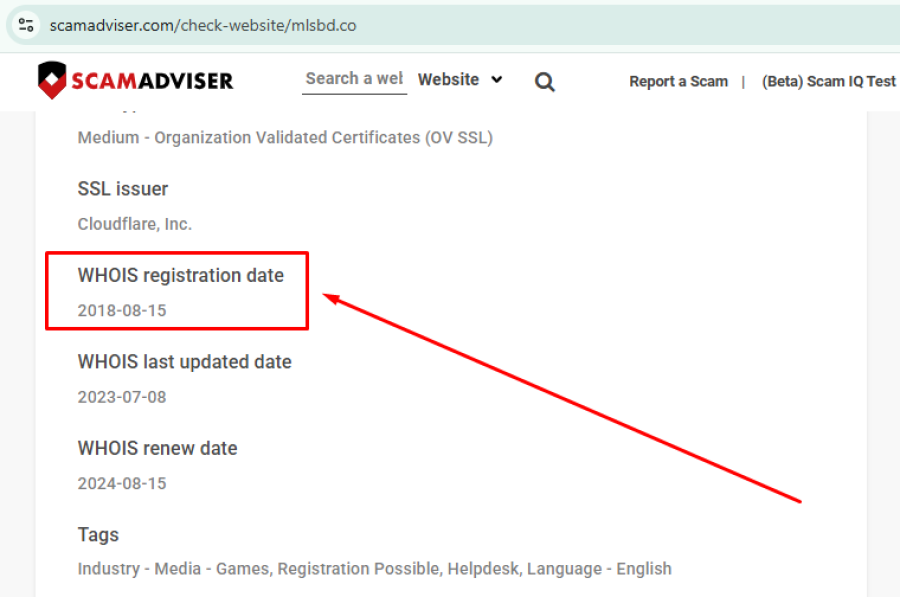The width and height of the screenshot is (900, 597).
Task: Select the 2023-07-08 updated date value
Action: [122, 397]
